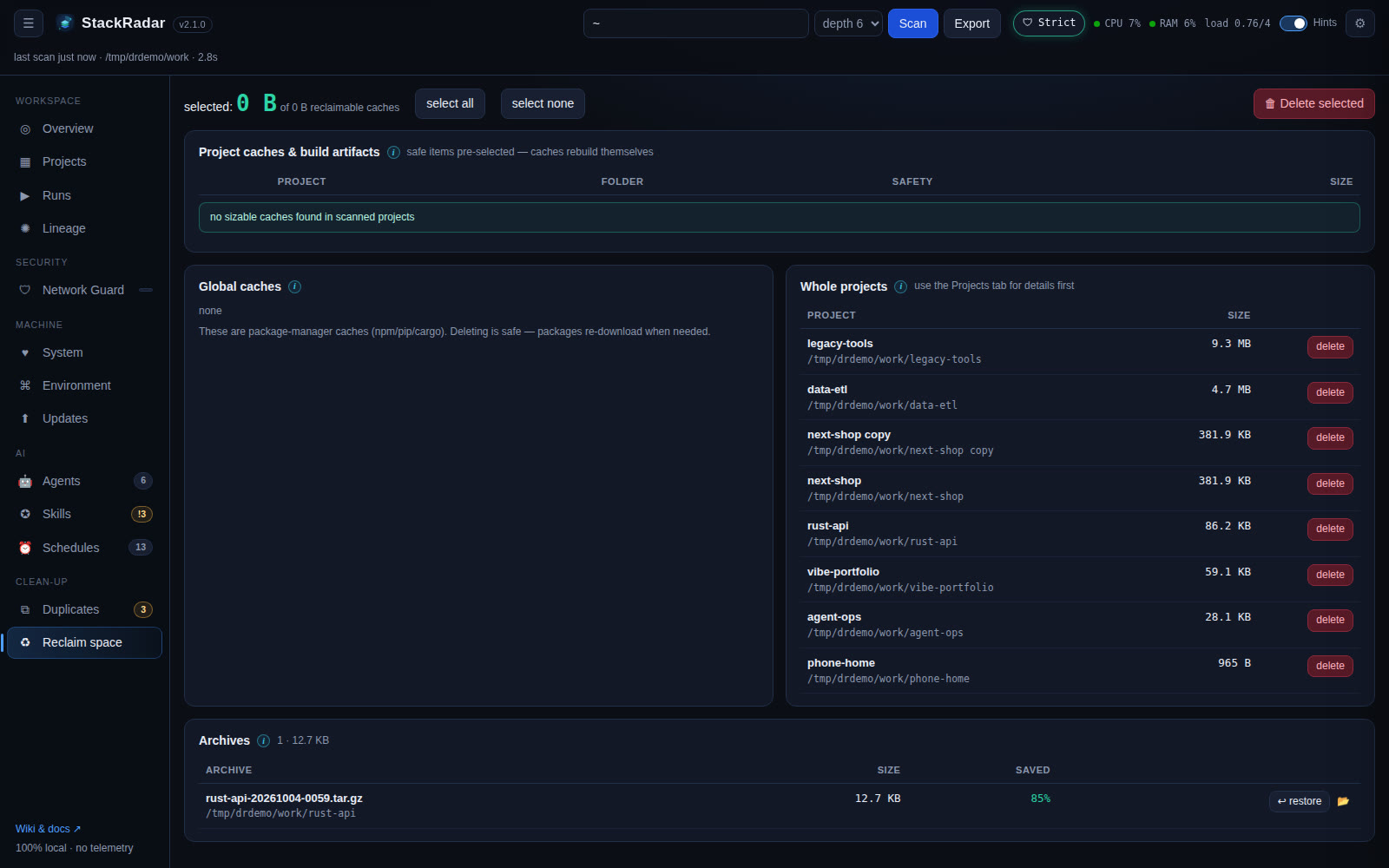Click the Projects sidebar icon
This screenshot has height=868, width=1389.
pos(25,161)
